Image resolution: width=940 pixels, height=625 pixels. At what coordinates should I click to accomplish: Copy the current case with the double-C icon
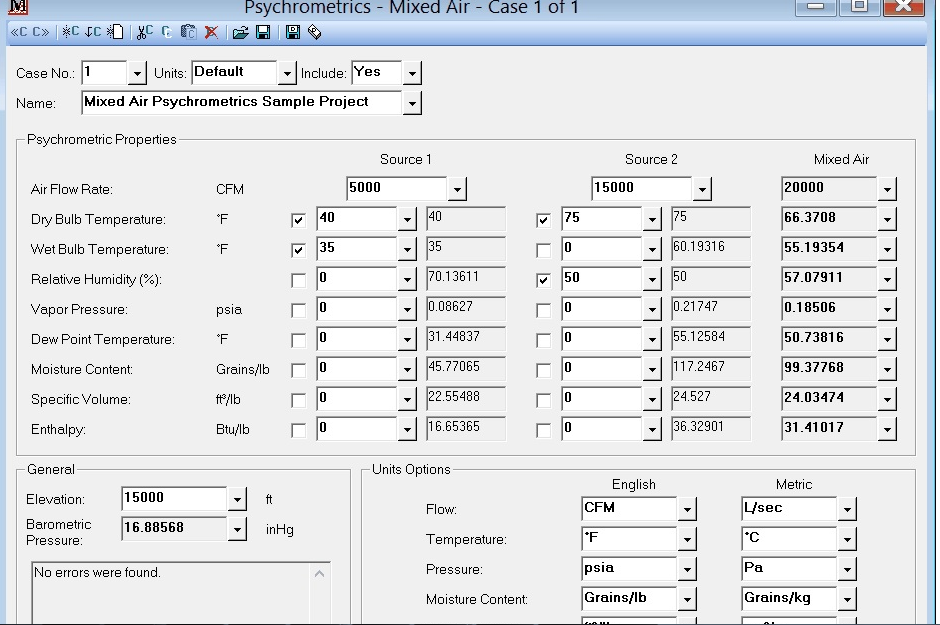click(167, 32)
